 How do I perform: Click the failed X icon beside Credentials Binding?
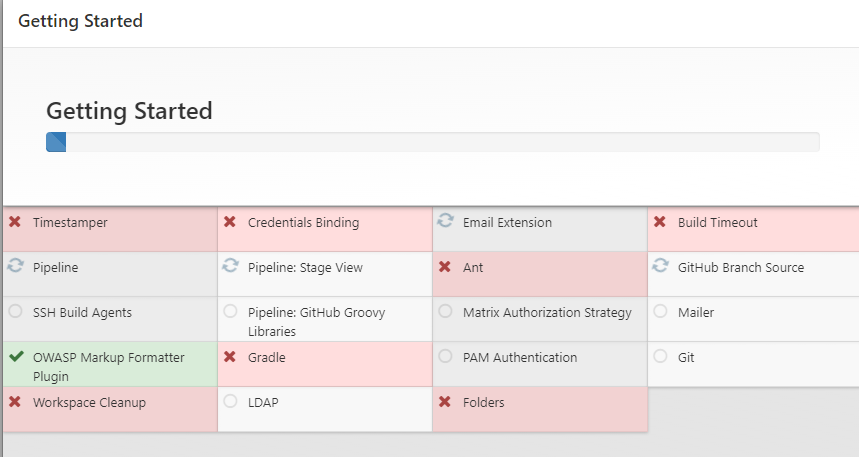point(230,221)
